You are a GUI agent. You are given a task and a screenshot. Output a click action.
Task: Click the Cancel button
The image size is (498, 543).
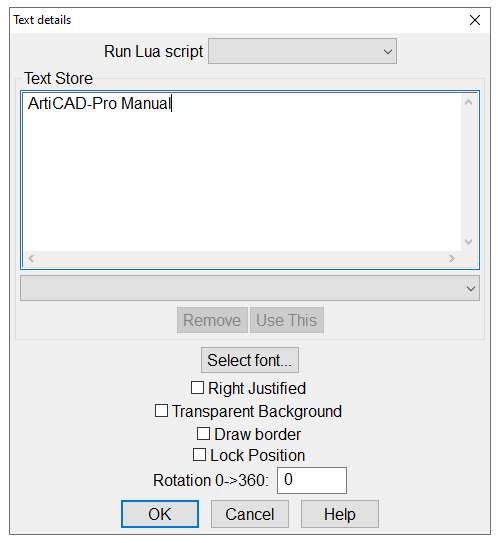[x=250, y=514]
